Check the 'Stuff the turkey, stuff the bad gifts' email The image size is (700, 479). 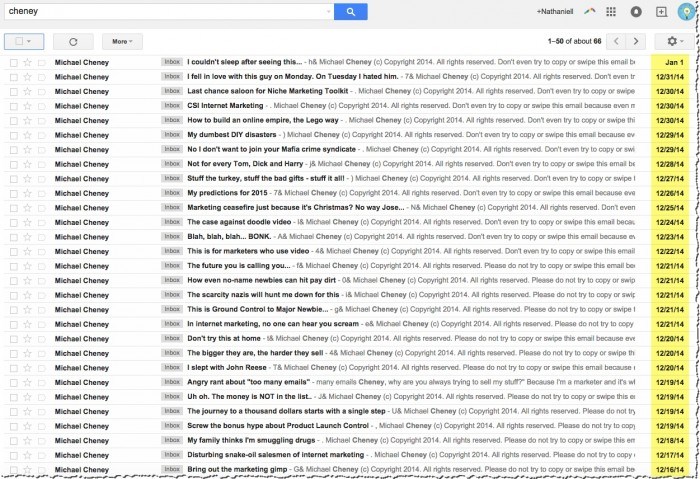(14, 179)
